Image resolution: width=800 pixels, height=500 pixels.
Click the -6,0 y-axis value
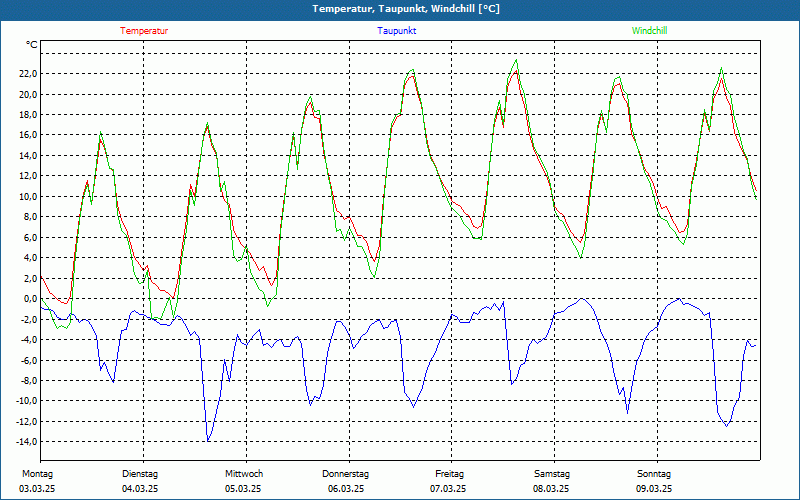28,360
